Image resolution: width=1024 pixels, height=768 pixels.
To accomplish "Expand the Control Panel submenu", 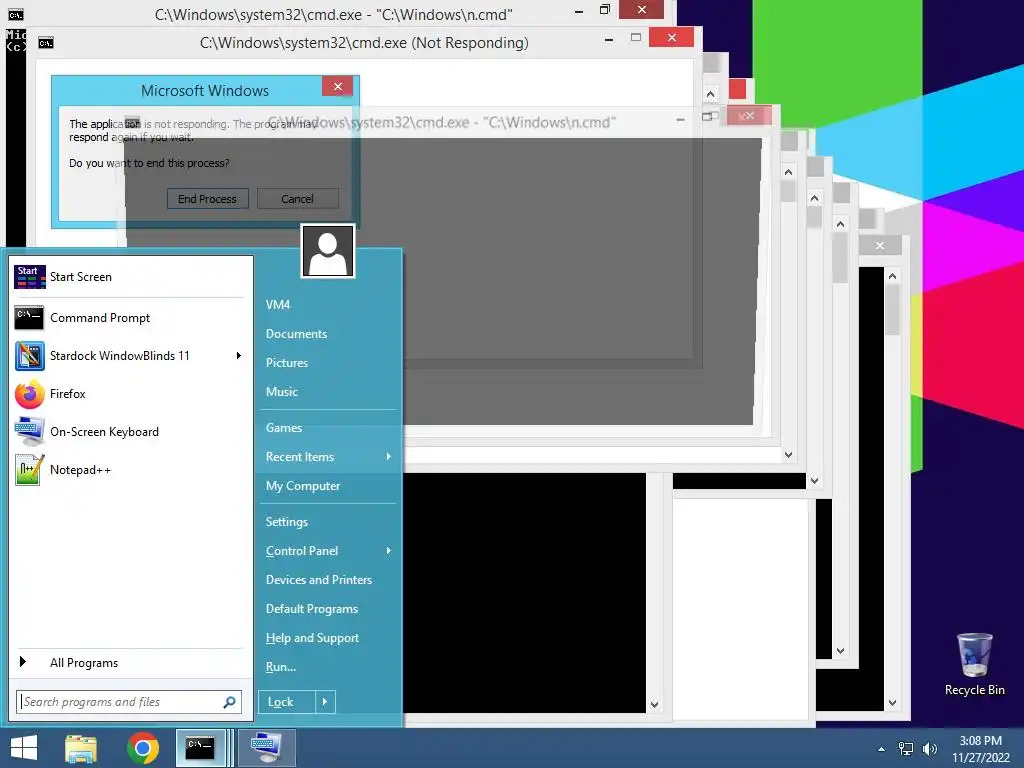I will 389,551.
